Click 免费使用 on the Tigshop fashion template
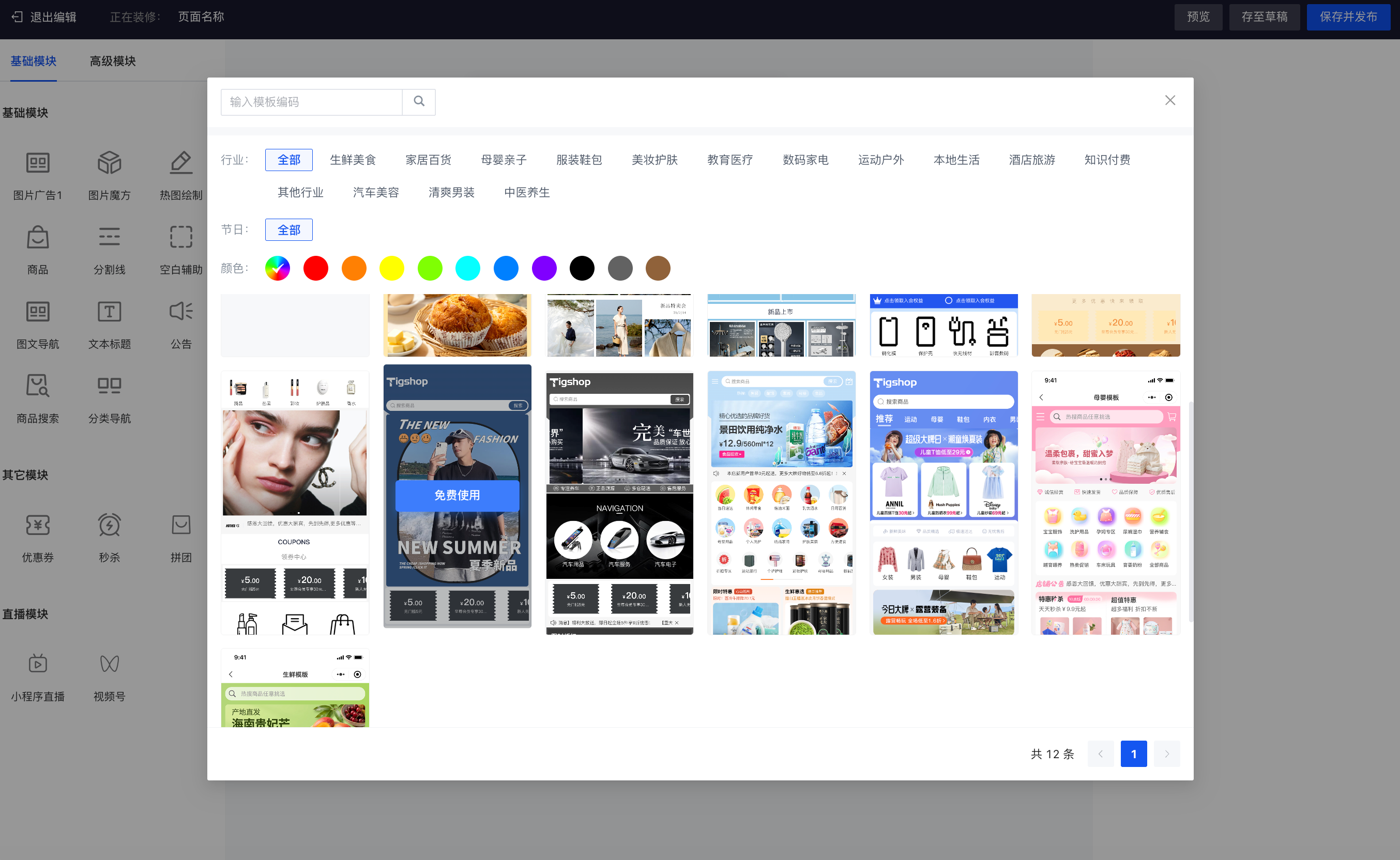Image resolution: width=1400 pixels, height=860 pixels. 458,496
